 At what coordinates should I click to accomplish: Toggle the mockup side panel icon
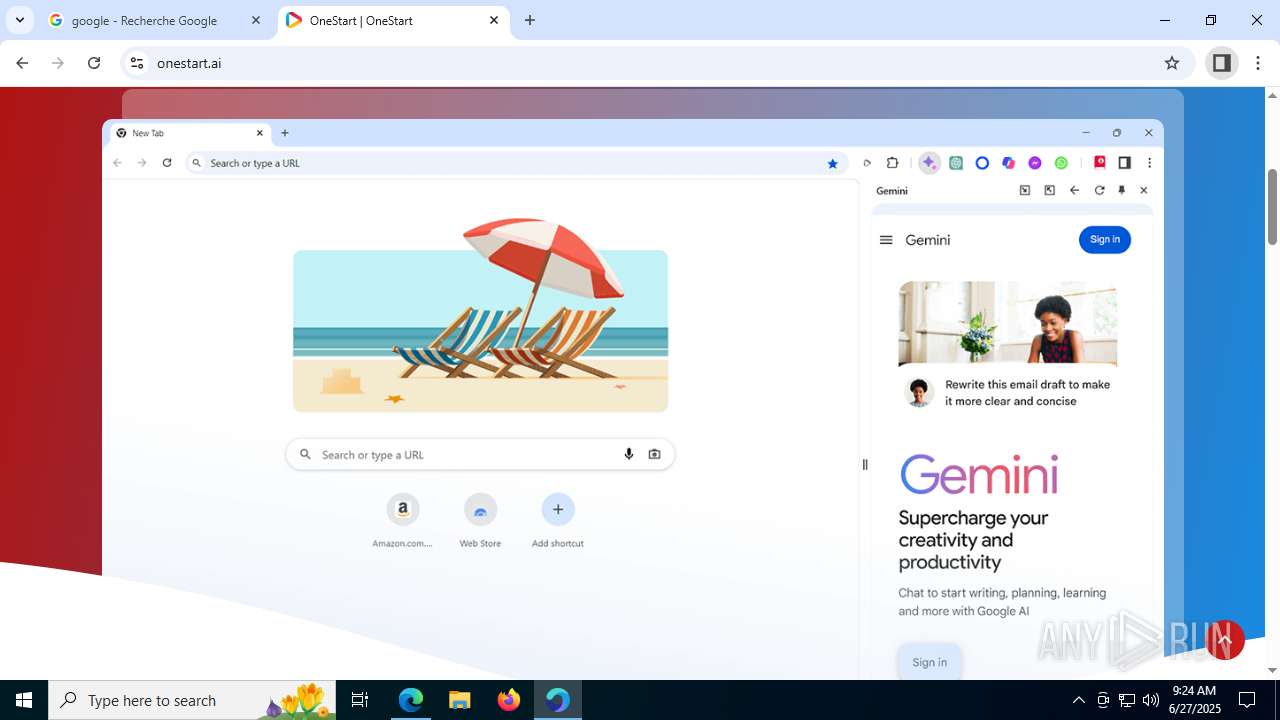click(1124, 163)
